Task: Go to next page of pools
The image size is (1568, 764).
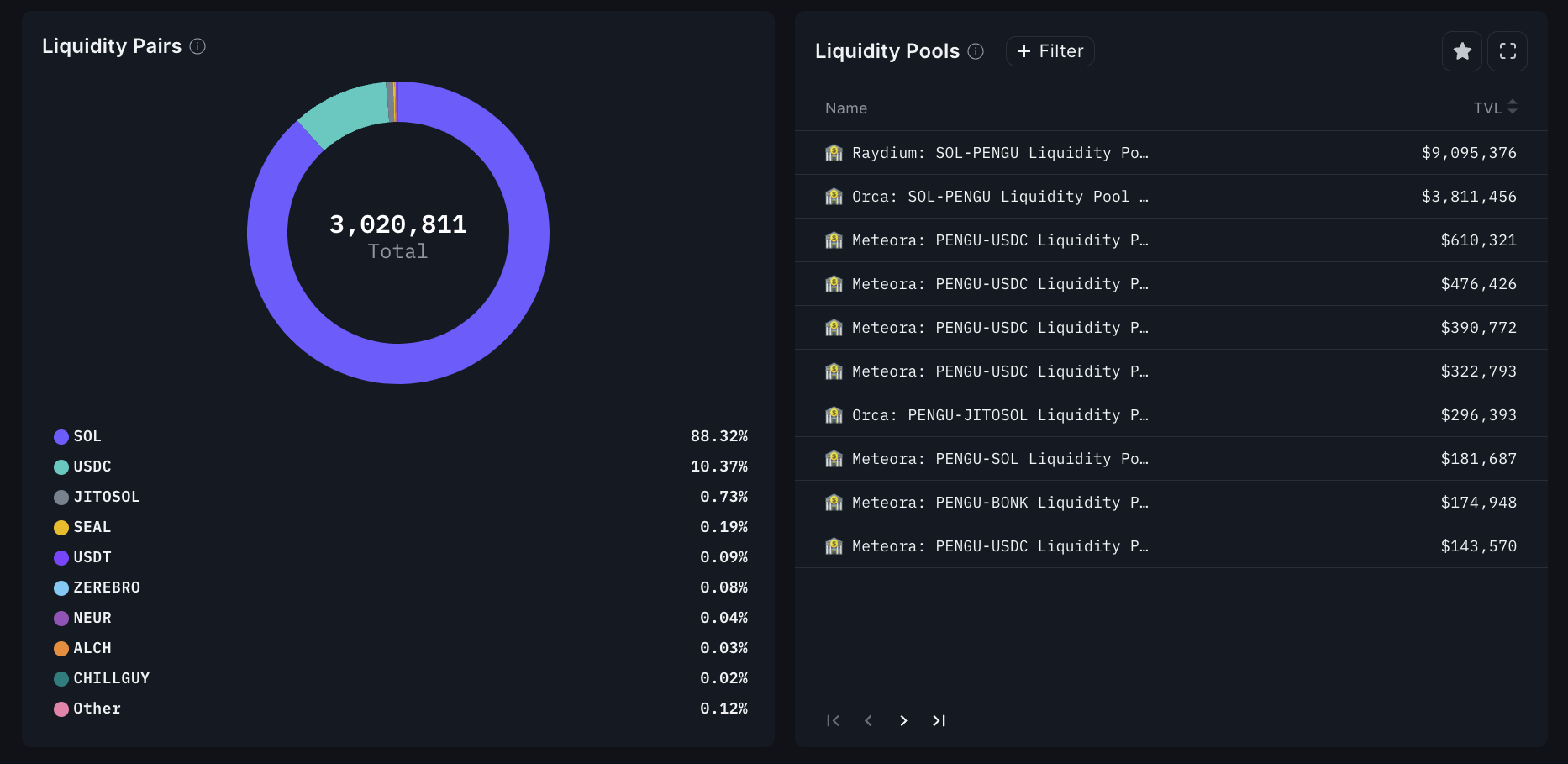Action: (x=903, y=720)
